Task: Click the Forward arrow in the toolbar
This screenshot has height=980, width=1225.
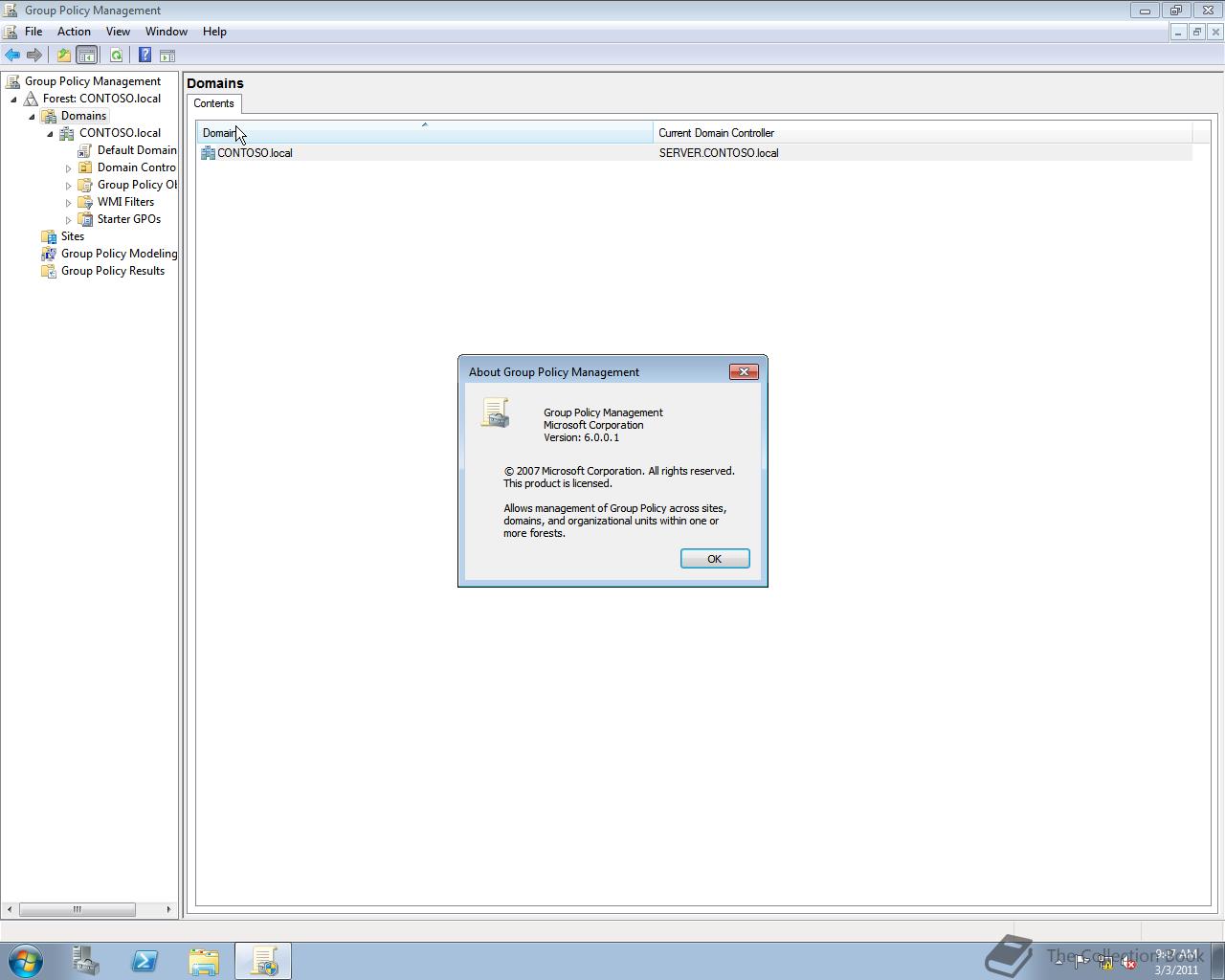Action: (34, 56)
